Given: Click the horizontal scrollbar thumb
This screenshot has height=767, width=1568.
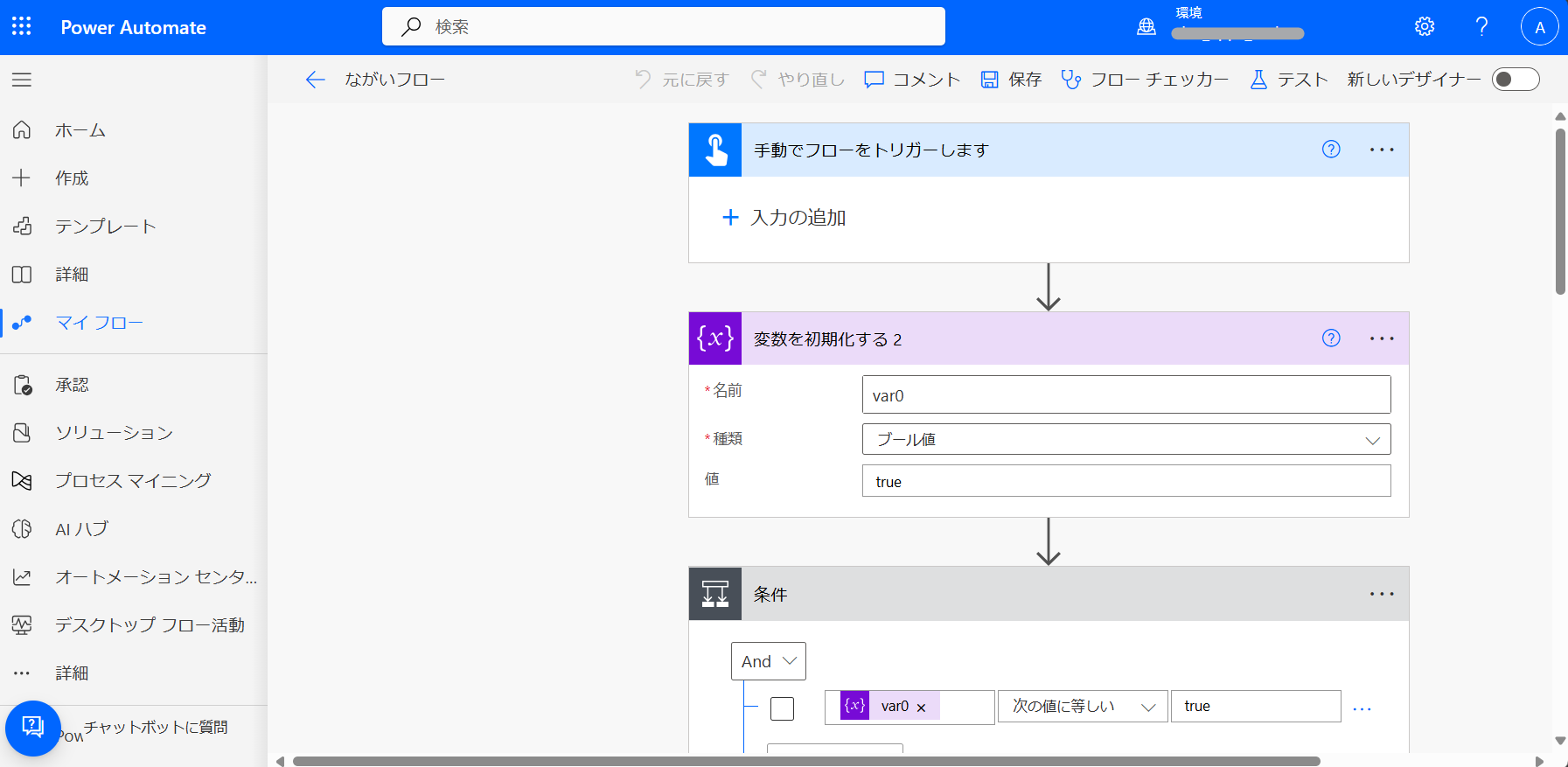Looking at the screenshot, I should [x=806, y=761].
